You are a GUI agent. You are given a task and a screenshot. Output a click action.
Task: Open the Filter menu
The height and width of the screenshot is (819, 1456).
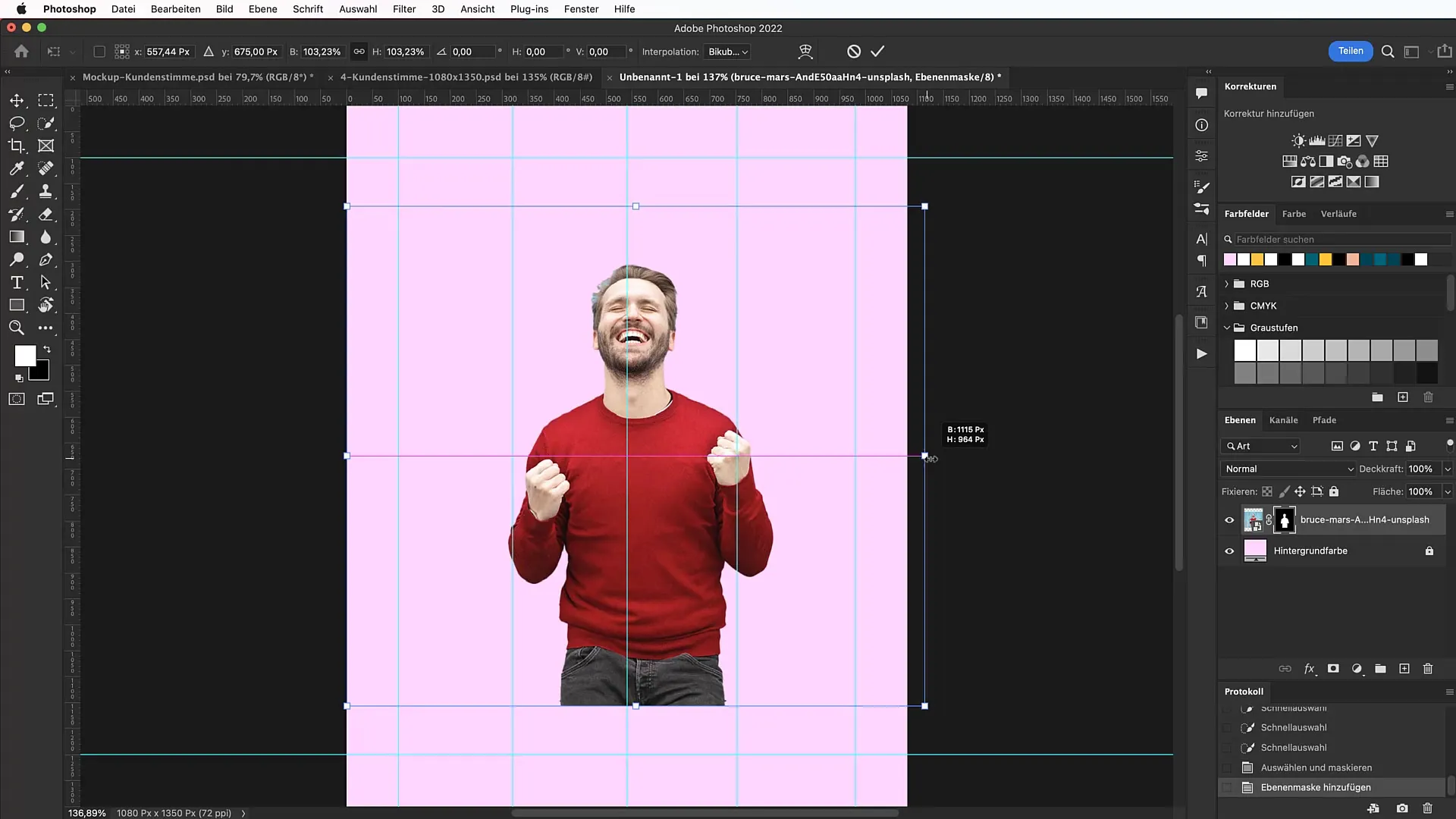click(x=404, y=9)
